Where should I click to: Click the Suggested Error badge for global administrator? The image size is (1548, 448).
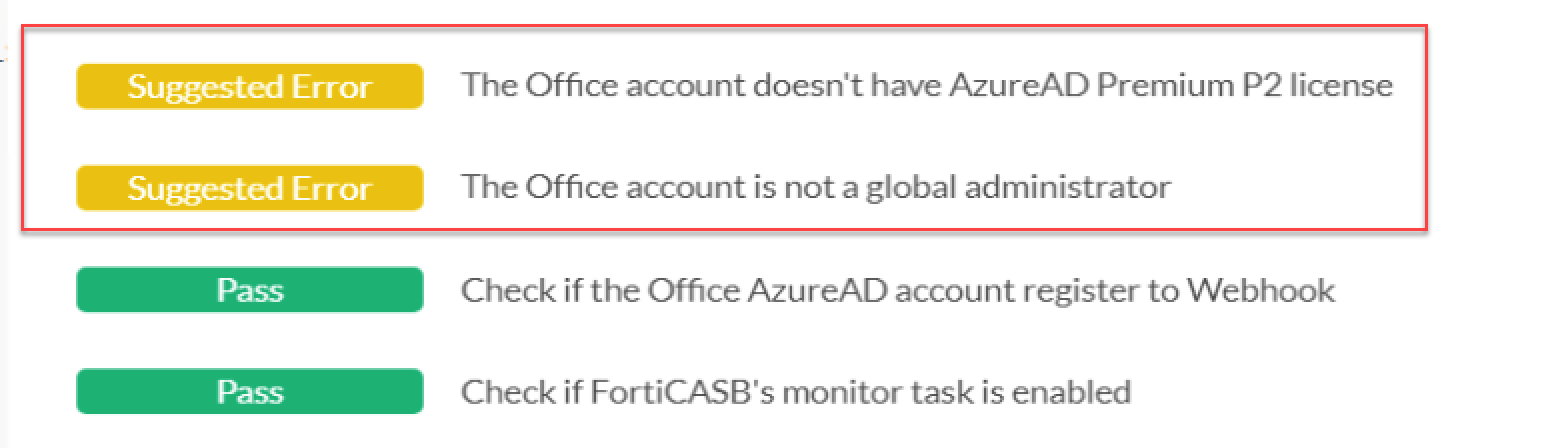click(x=249, y=189)
